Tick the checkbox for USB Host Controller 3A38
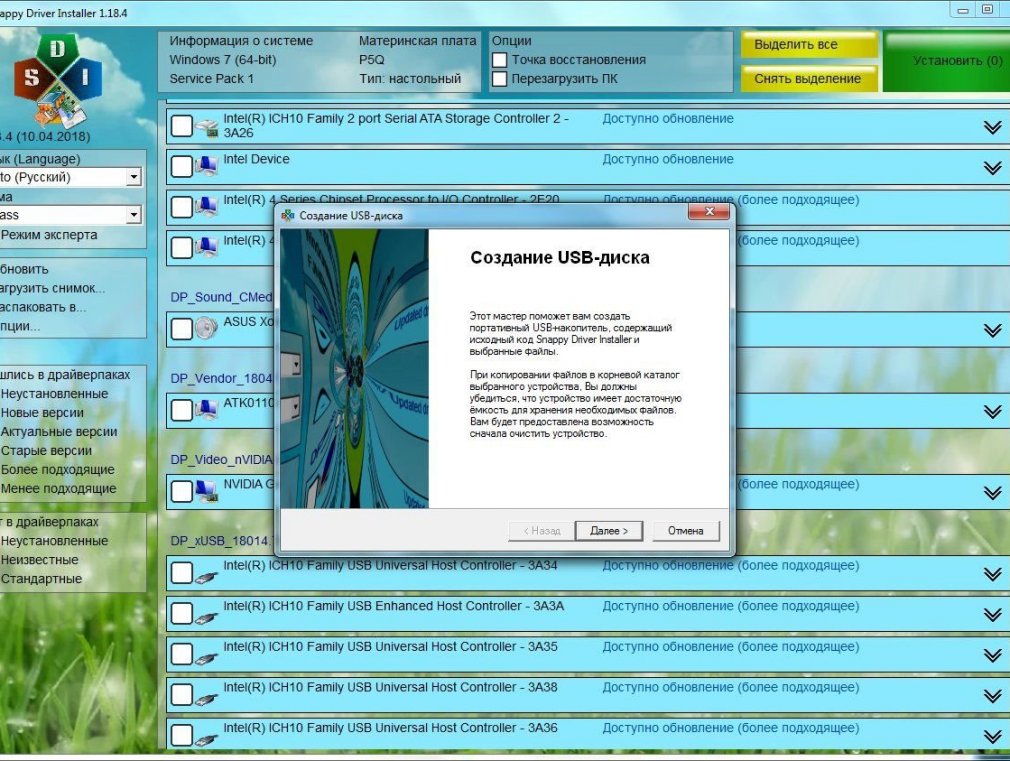The width and height of the screenshot is (1010, 761). coord(182,695)
